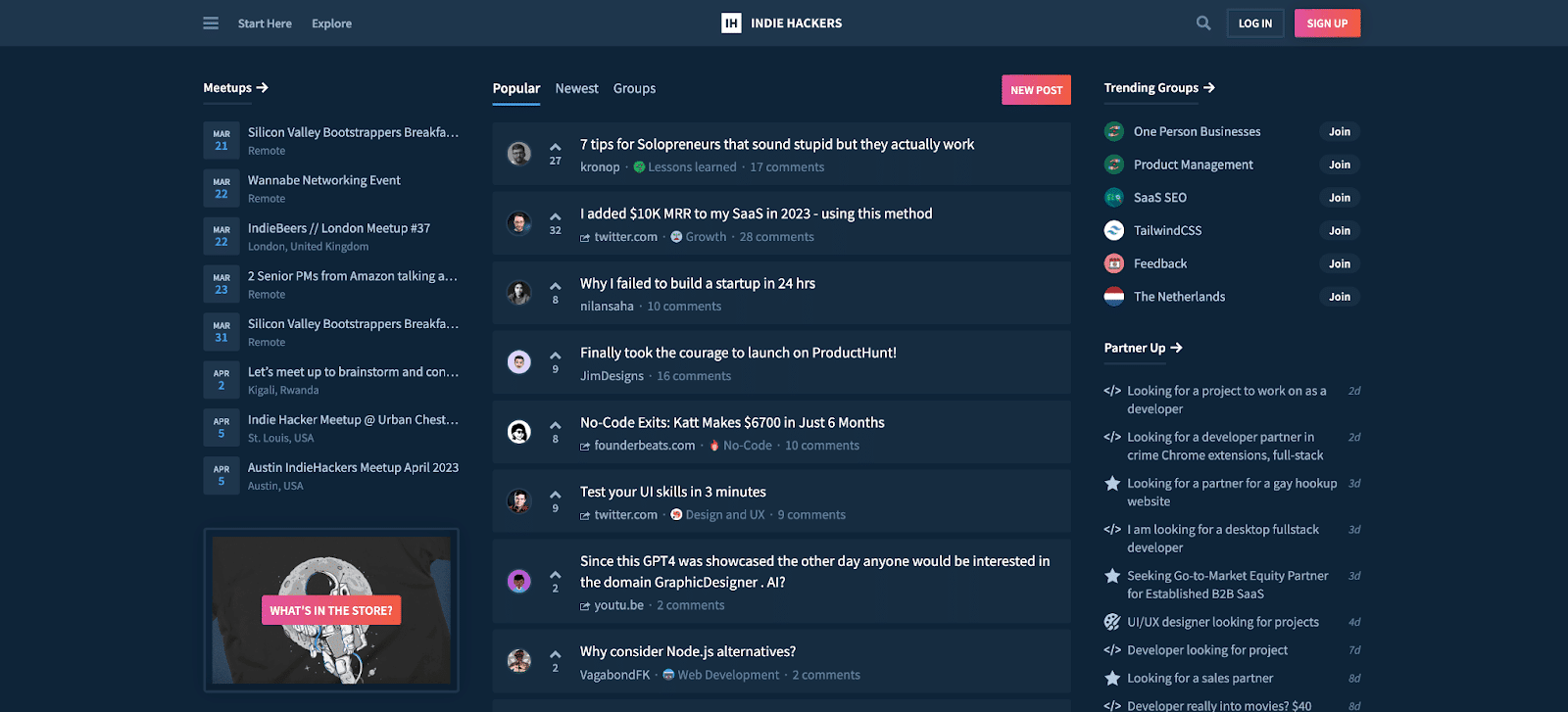Expand Trending Groups via its arrow
1568x712 pixels.
[1209, 88]
